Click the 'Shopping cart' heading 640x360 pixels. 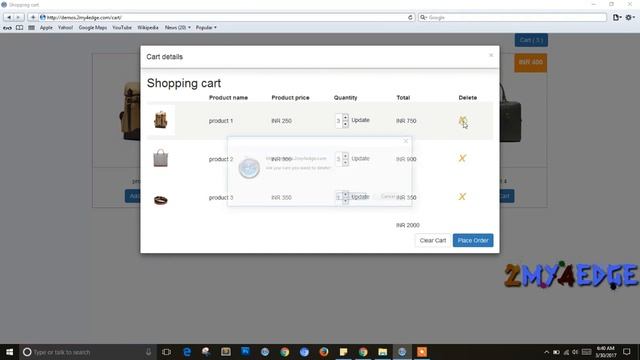tap(184, 83)
